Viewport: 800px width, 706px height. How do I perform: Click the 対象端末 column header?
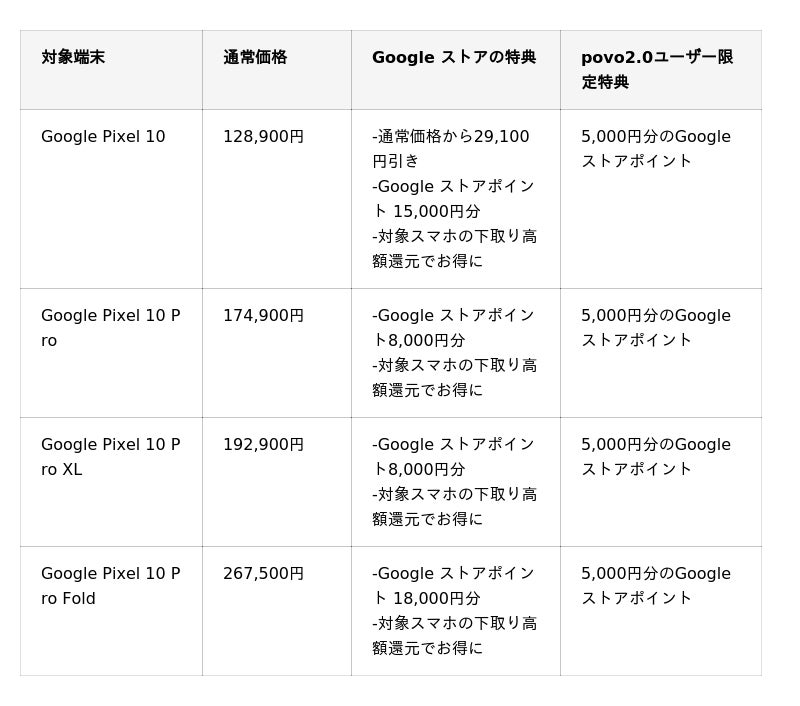coord(73,58)
